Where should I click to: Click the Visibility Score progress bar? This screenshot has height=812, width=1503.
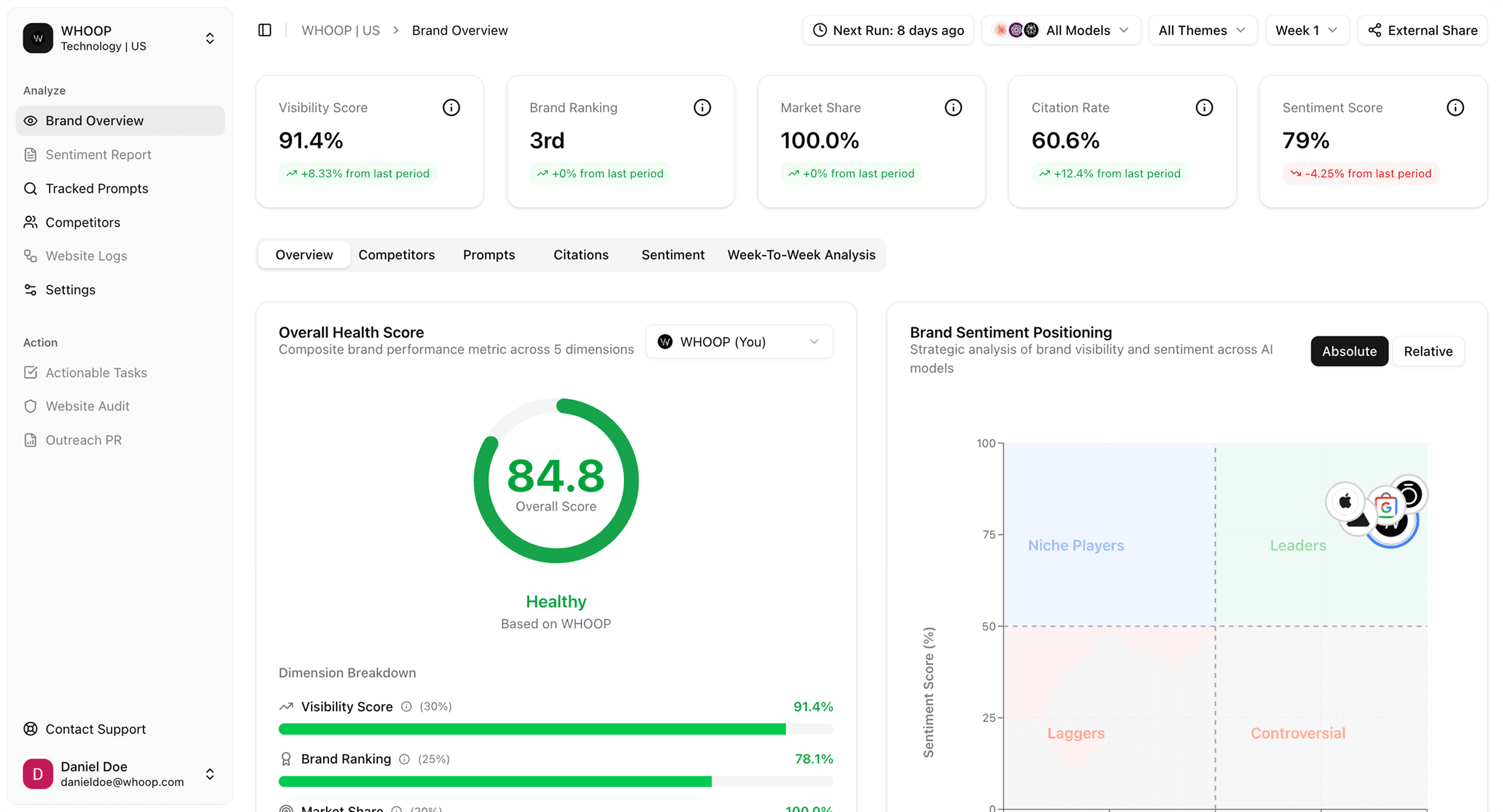(554, 729)
